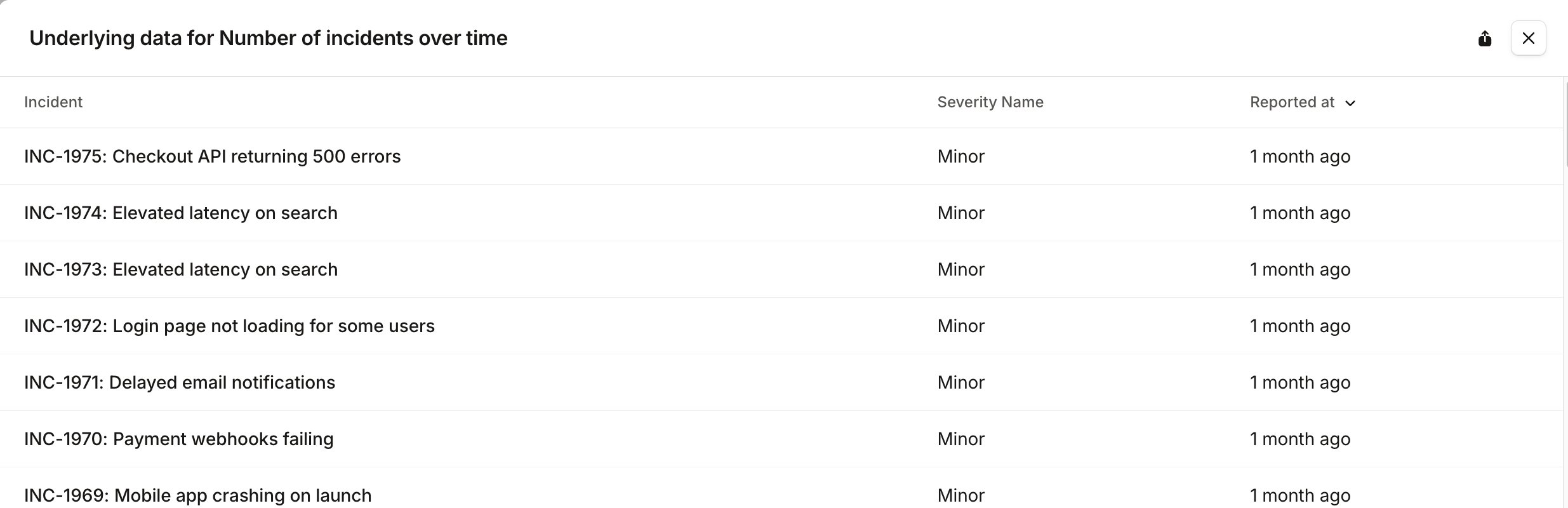1568x508 pixels.
Task: Open INC-1969 Mobile app crashing on launch
Action: point(198,495)
